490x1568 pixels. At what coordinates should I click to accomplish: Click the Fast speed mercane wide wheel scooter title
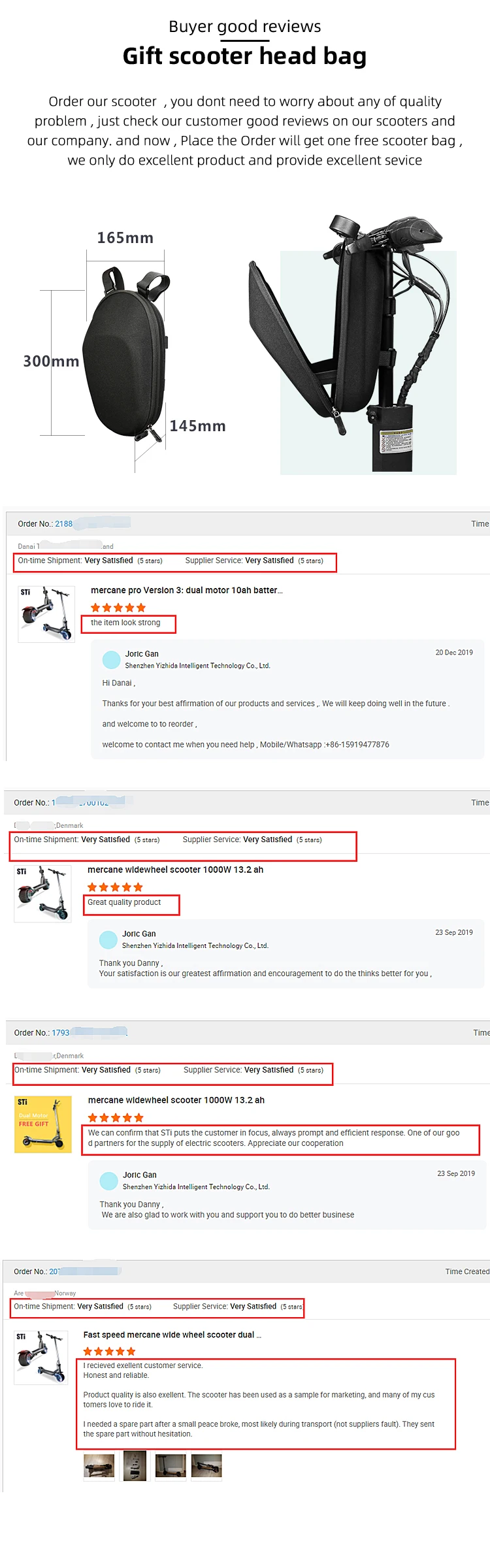click(172, 1335)
